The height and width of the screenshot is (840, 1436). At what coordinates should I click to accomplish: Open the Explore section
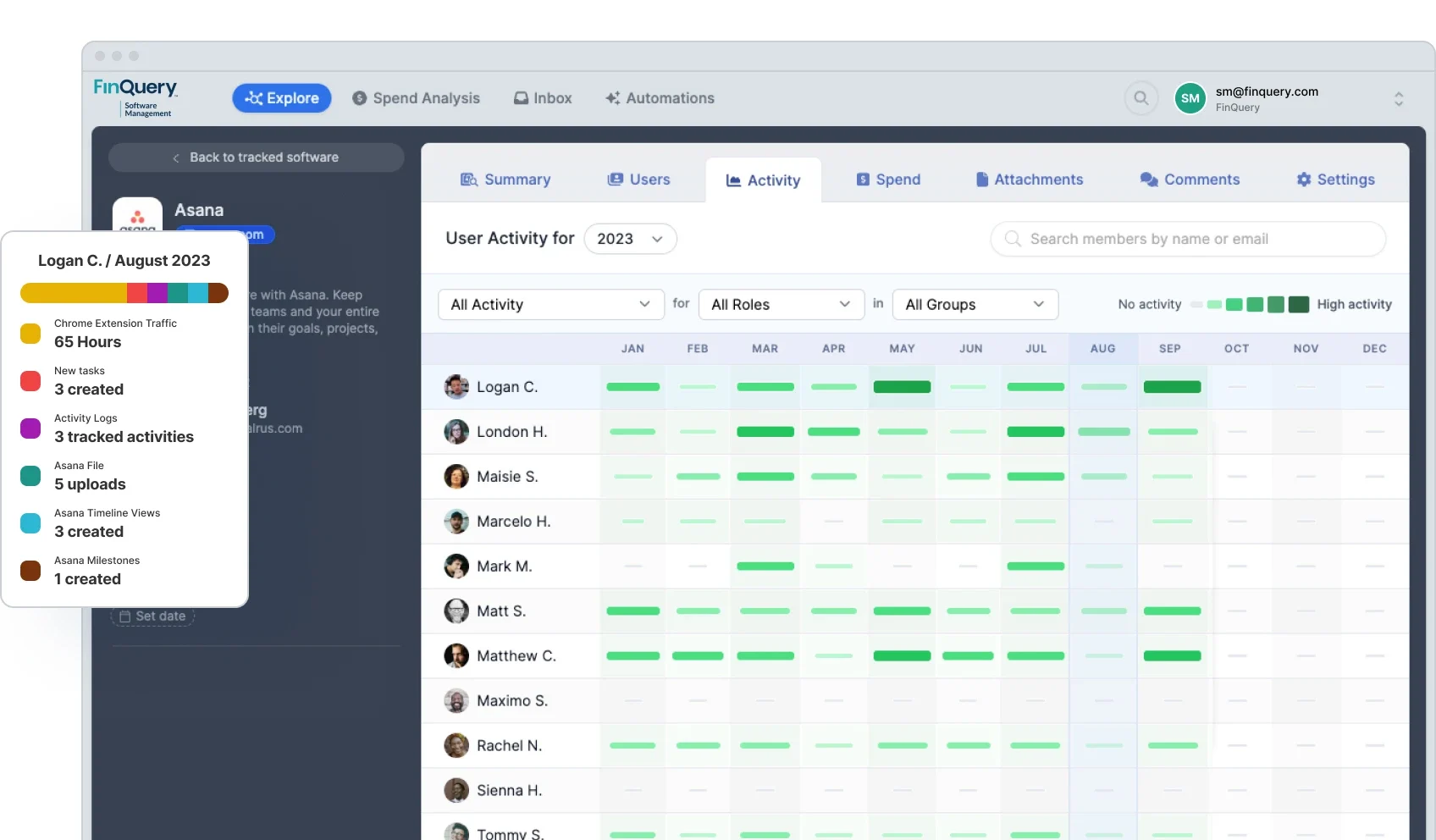point(281,98)
